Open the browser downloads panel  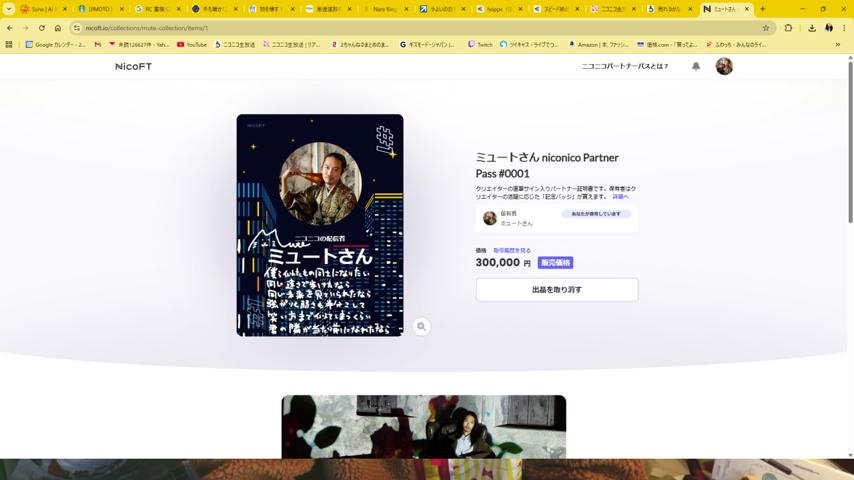point(812,28)
